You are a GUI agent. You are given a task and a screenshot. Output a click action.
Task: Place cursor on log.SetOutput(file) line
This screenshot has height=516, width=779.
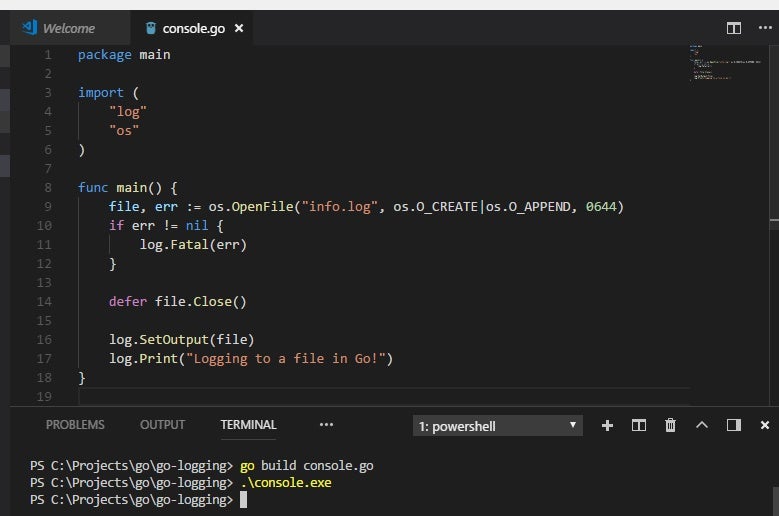pos(182,339)
